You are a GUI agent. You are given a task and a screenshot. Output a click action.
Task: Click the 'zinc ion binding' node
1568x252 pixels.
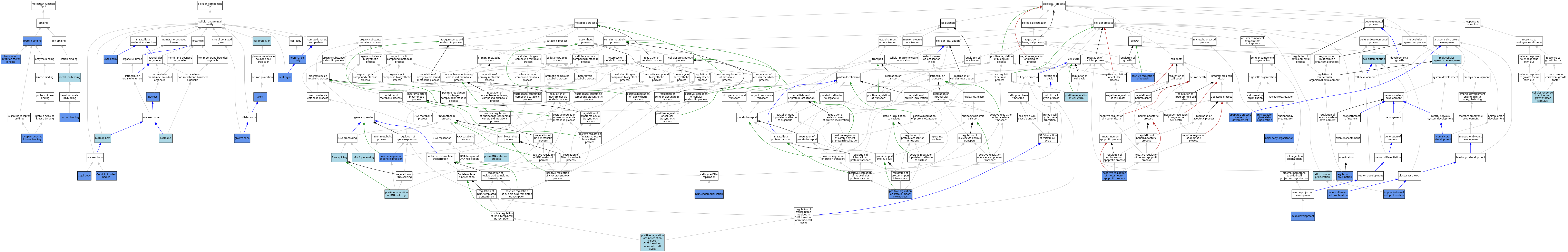69,117
